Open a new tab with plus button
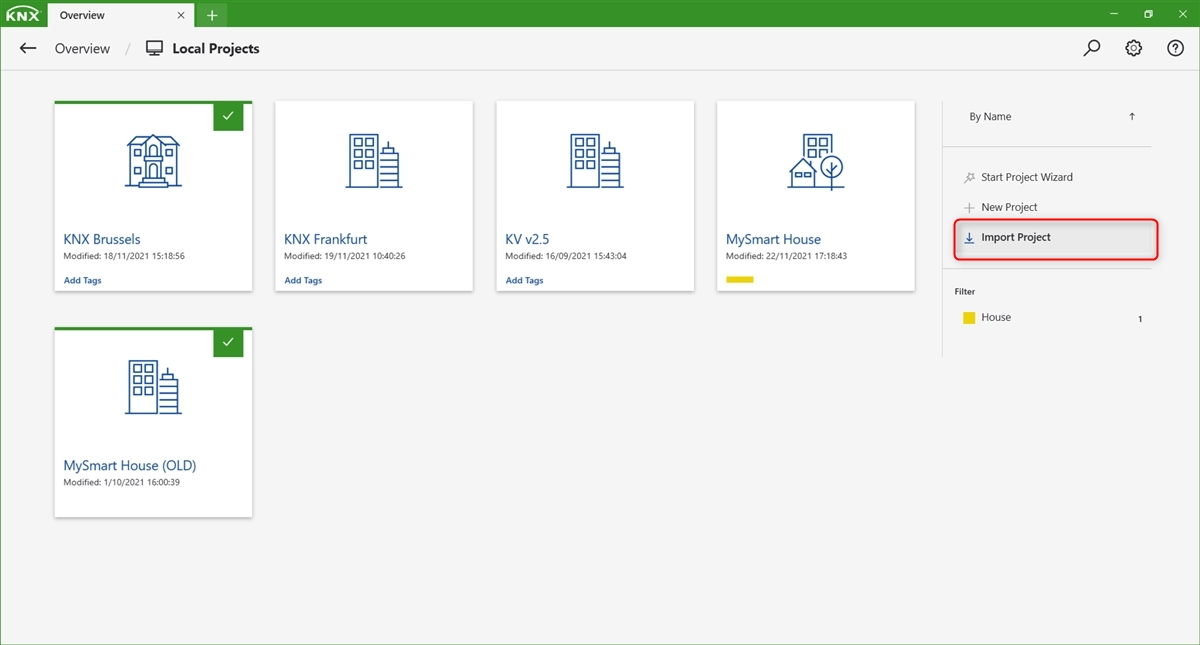Image resolution: width=1200 pixels, height=645 pixels. pos(212,15)
